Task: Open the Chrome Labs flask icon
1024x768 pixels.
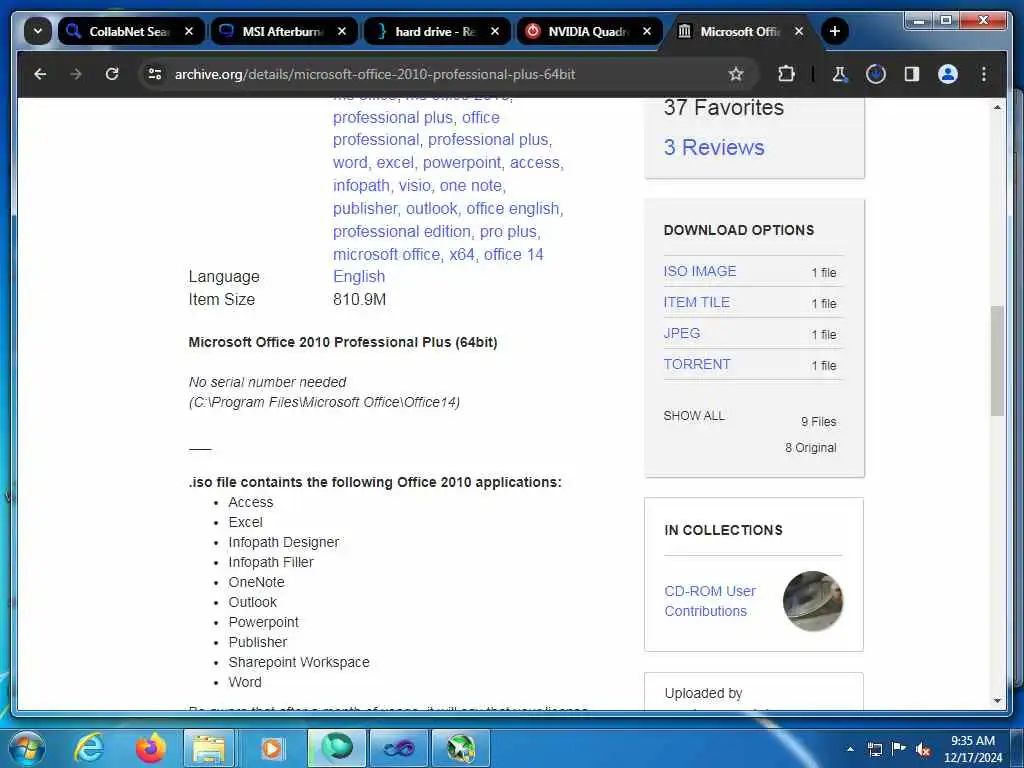Action: [x=840, y=74]
